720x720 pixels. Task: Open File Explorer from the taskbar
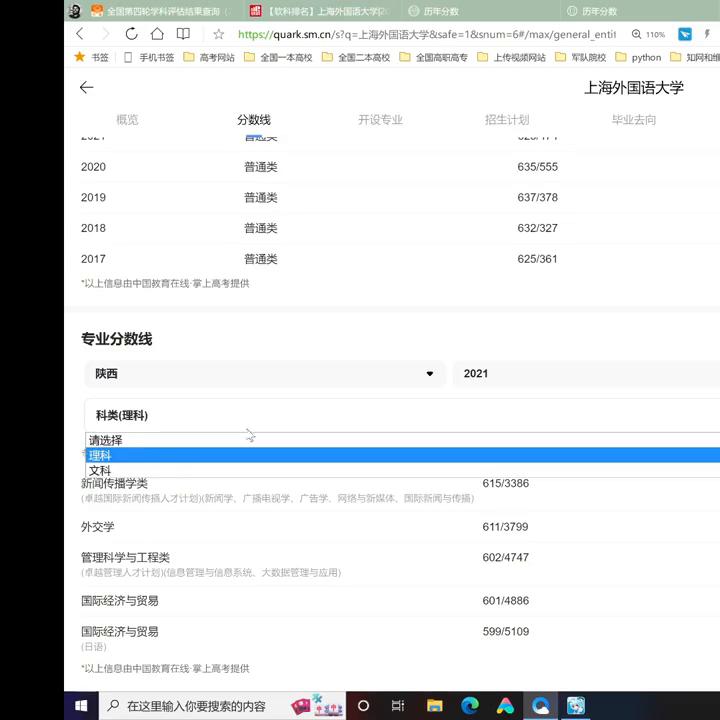pyautogui.click(x=434, y=705)
